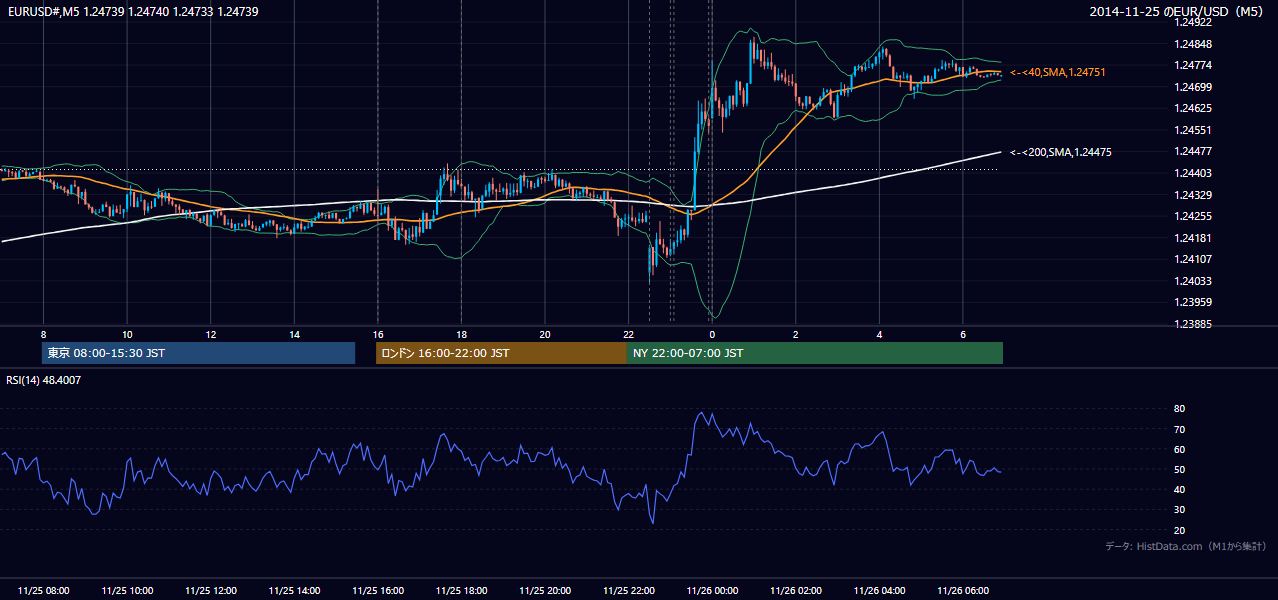1278x600 pixels.
Task: Click the 11/26 02:00 bottom time label
Action: click(x=795, y=591)
